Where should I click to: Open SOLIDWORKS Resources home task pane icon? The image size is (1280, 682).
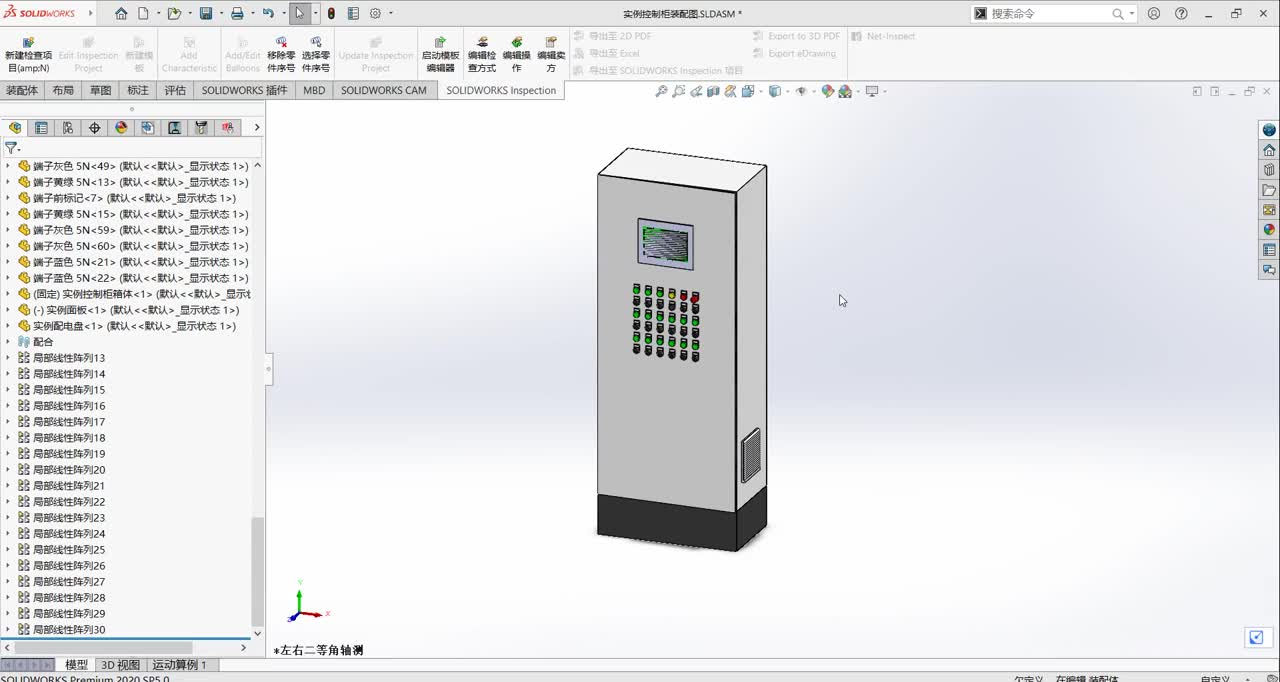click(x=1269, y=150)
